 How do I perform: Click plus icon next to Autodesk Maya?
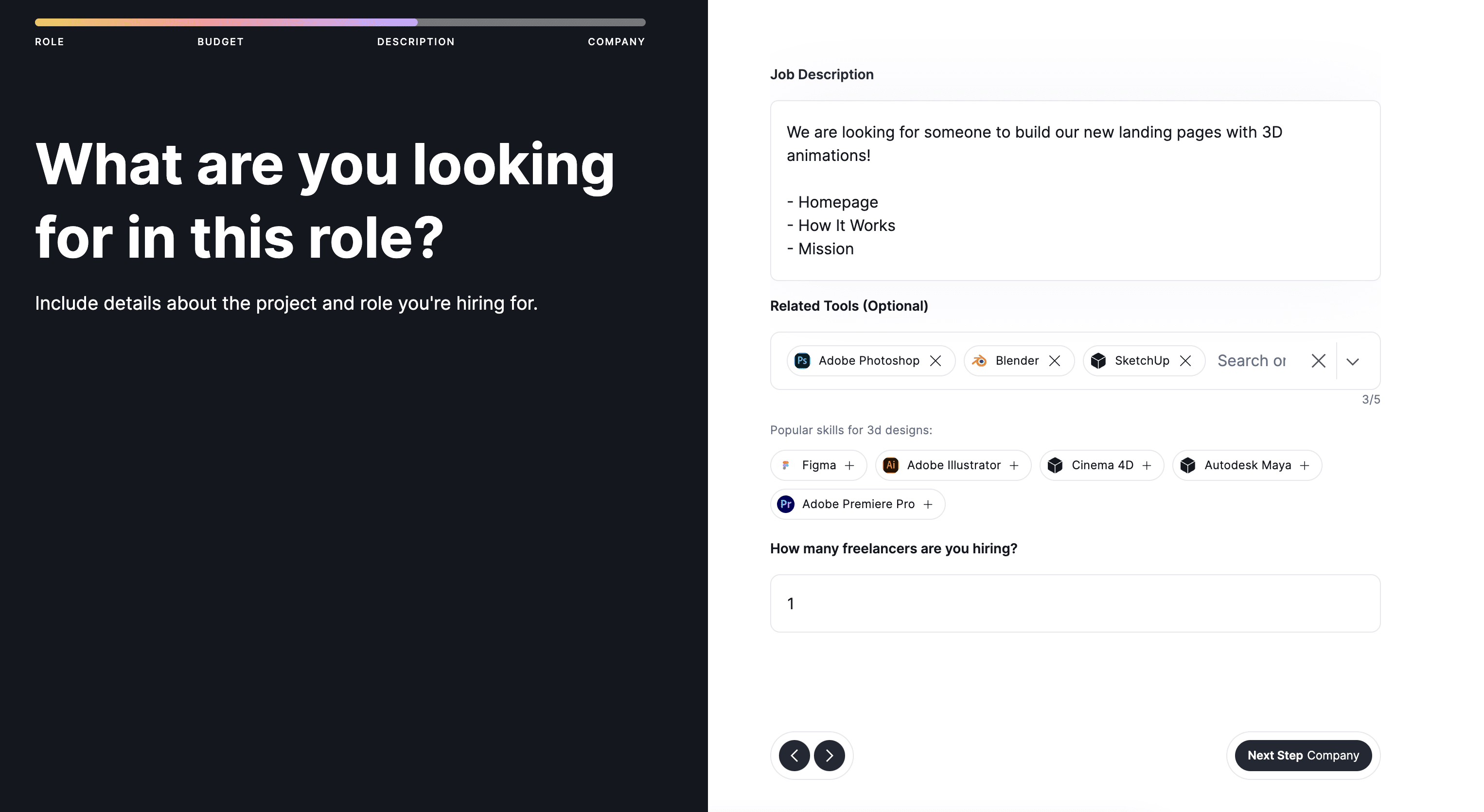click(x=1305, y=465)
